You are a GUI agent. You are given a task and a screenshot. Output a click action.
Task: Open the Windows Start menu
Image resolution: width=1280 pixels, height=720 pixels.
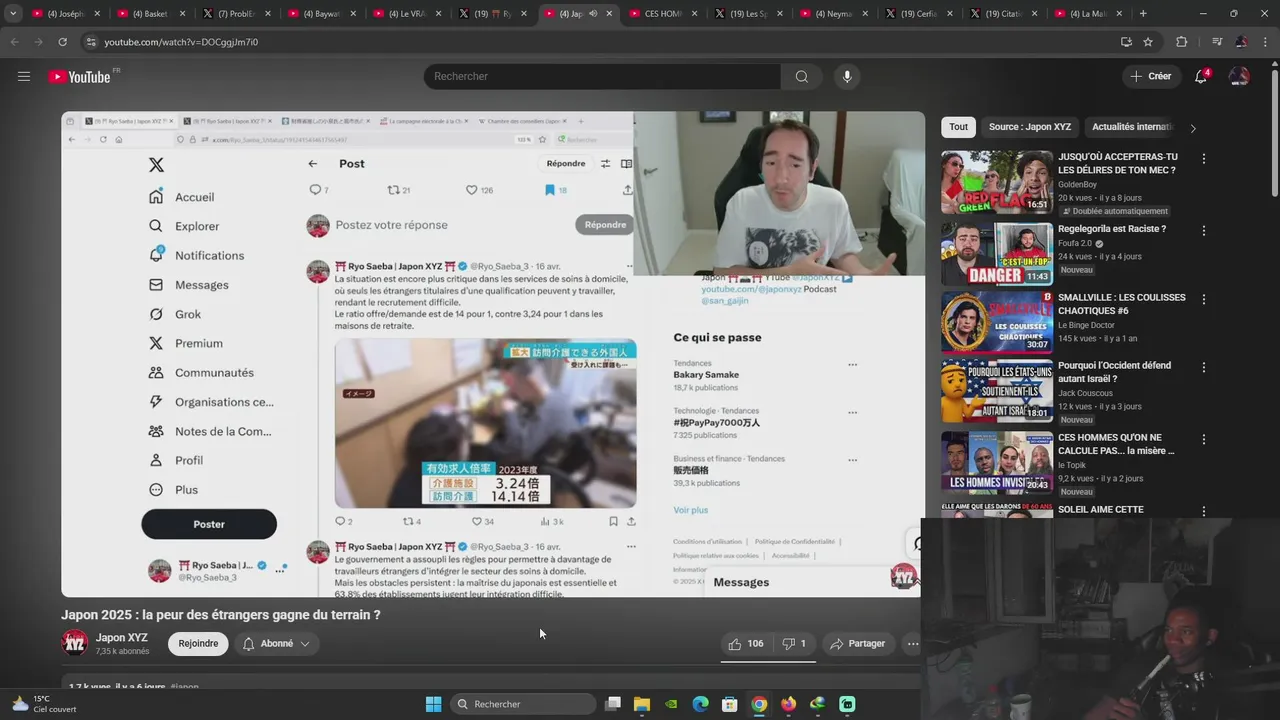point(433,704)
